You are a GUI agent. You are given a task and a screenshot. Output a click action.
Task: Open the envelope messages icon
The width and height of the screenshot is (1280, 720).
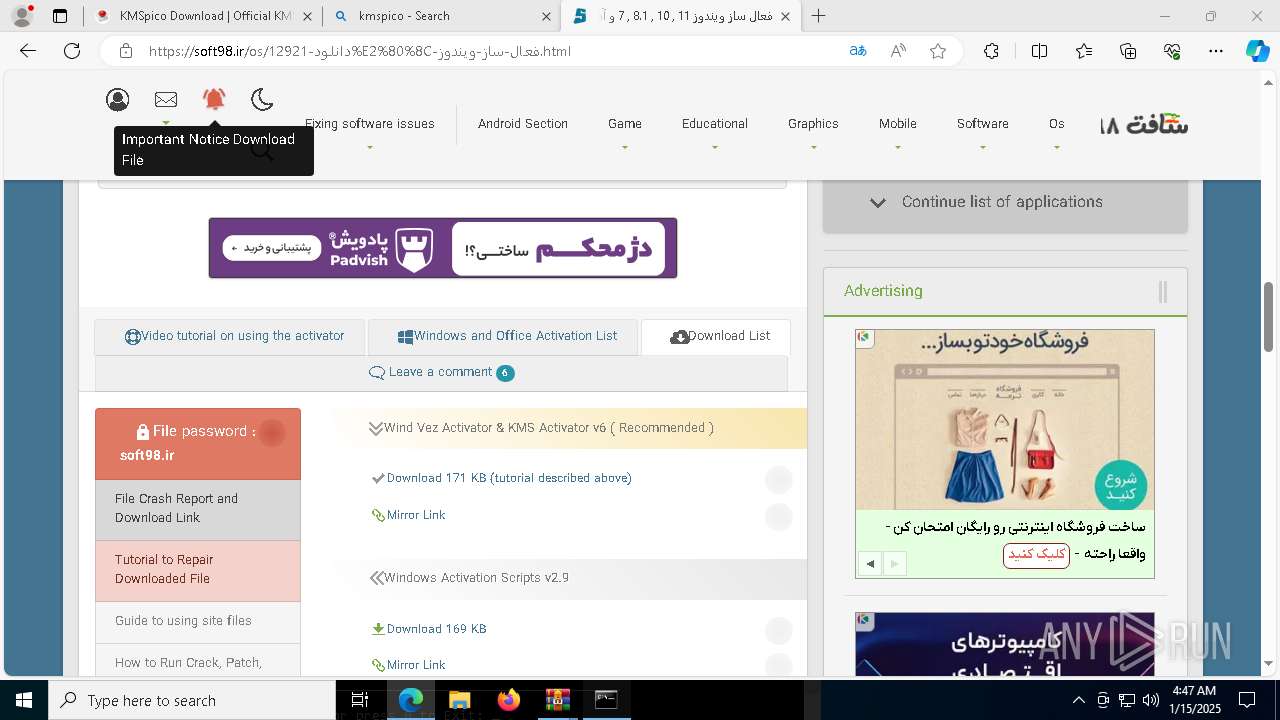point(166,99)
